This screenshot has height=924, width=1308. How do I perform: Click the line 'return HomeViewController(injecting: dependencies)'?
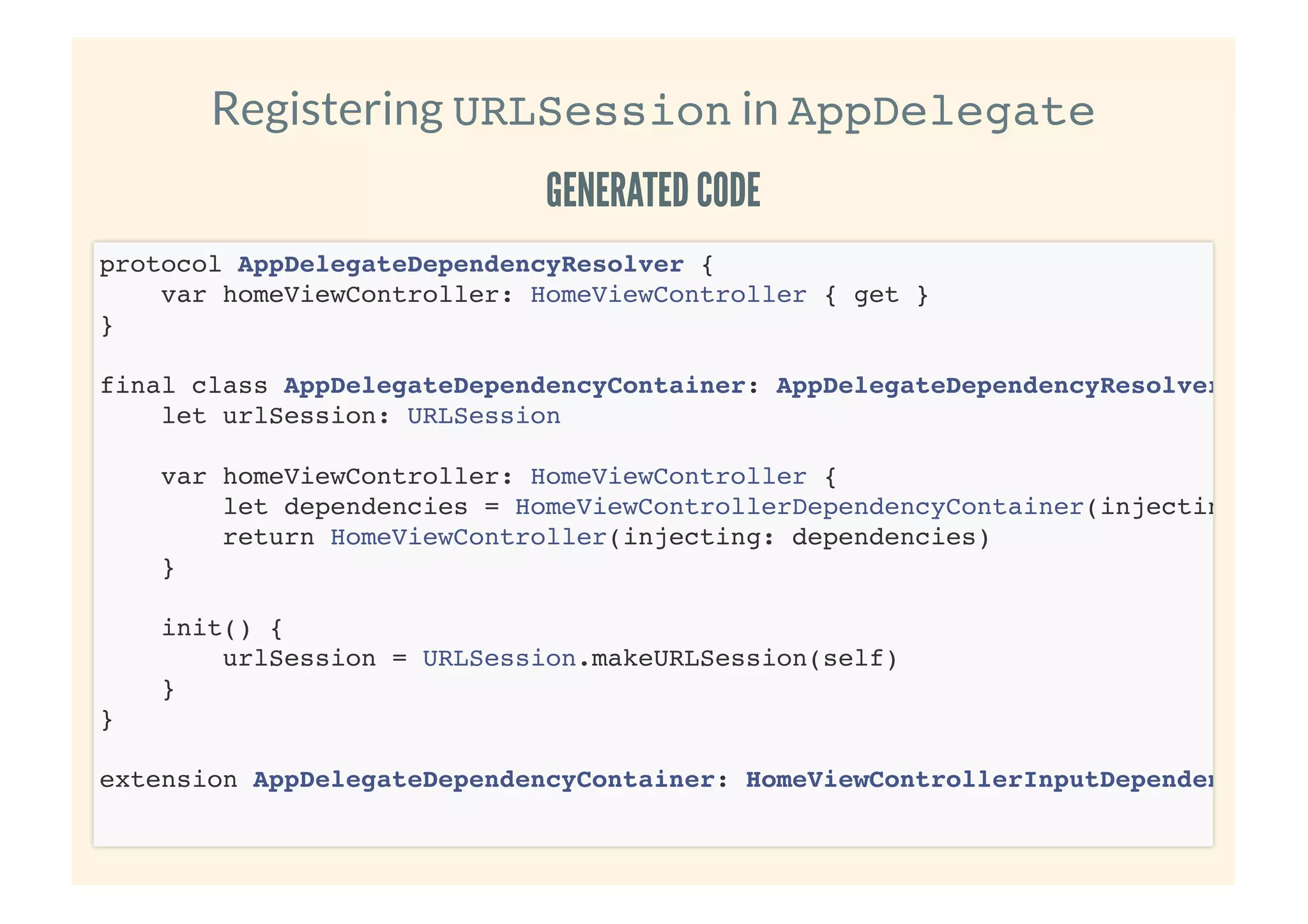606,538
